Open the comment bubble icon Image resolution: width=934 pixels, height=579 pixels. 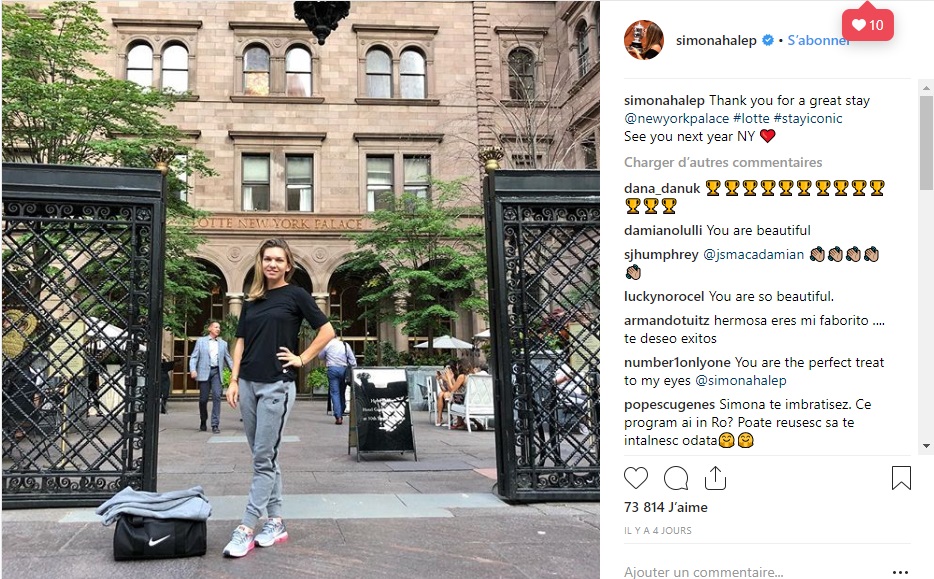(676, 478)
